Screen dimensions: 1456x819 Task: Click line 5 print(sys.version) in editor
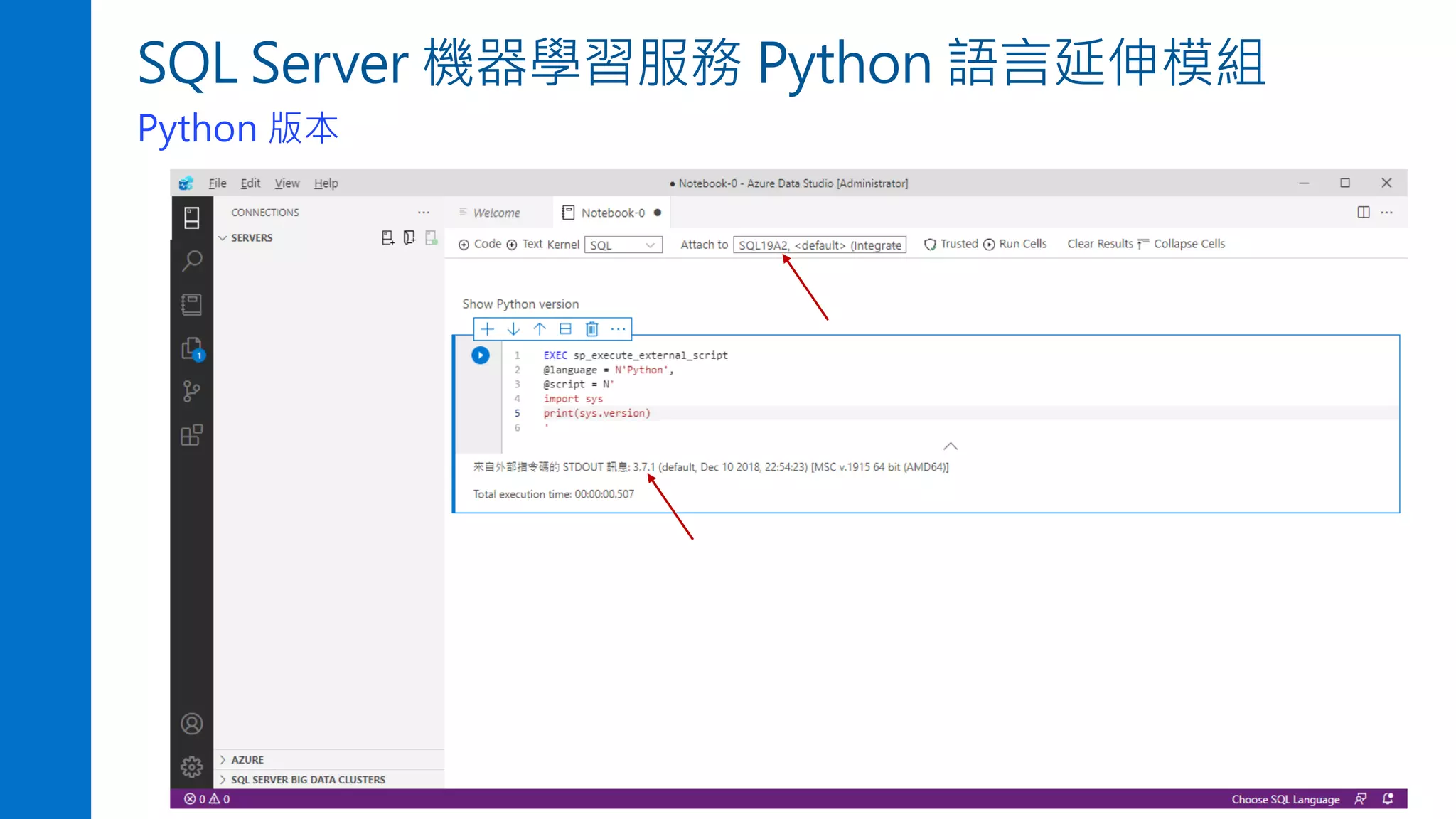point(596,413)
